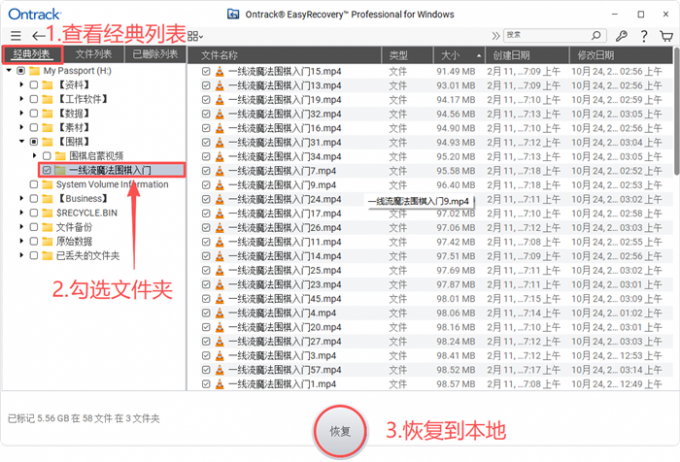
Task: Expand the 文件备份 folder
Action: point(21,227)
